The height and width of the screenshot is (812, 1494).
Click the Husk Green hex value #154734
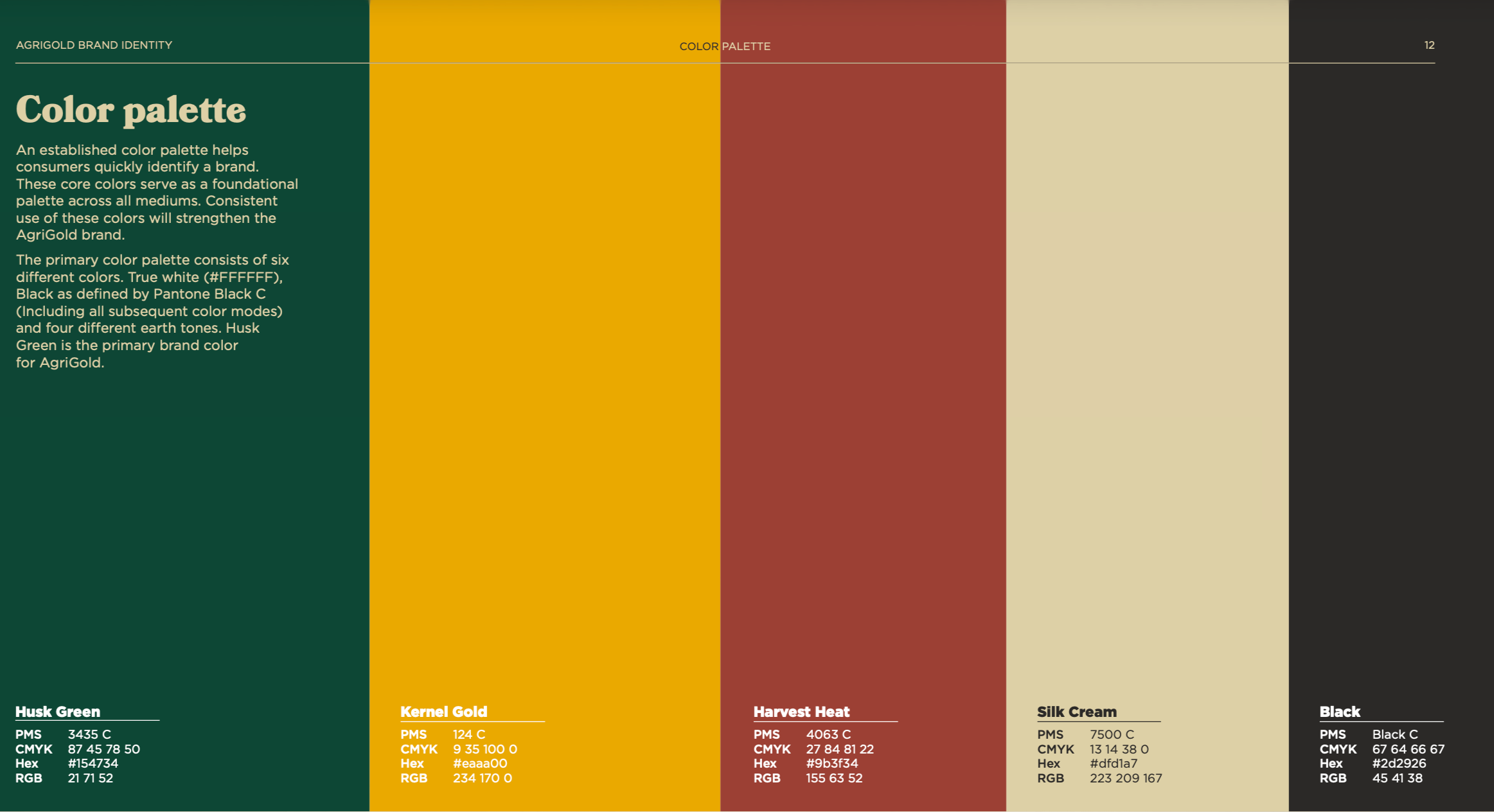[x=93, y=763]
